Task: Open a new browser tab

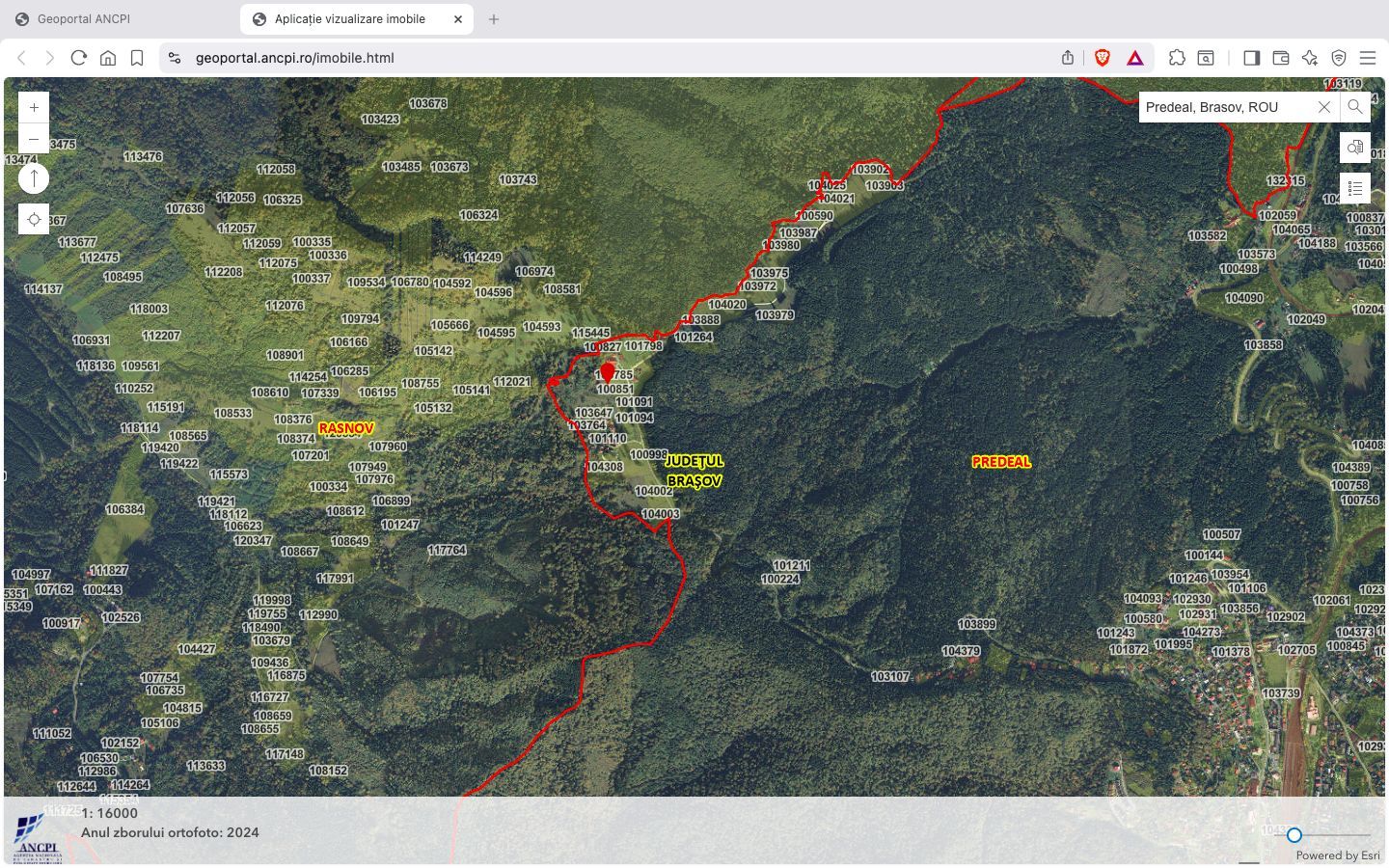Action: pyautogui.click(x=494, y=18)
